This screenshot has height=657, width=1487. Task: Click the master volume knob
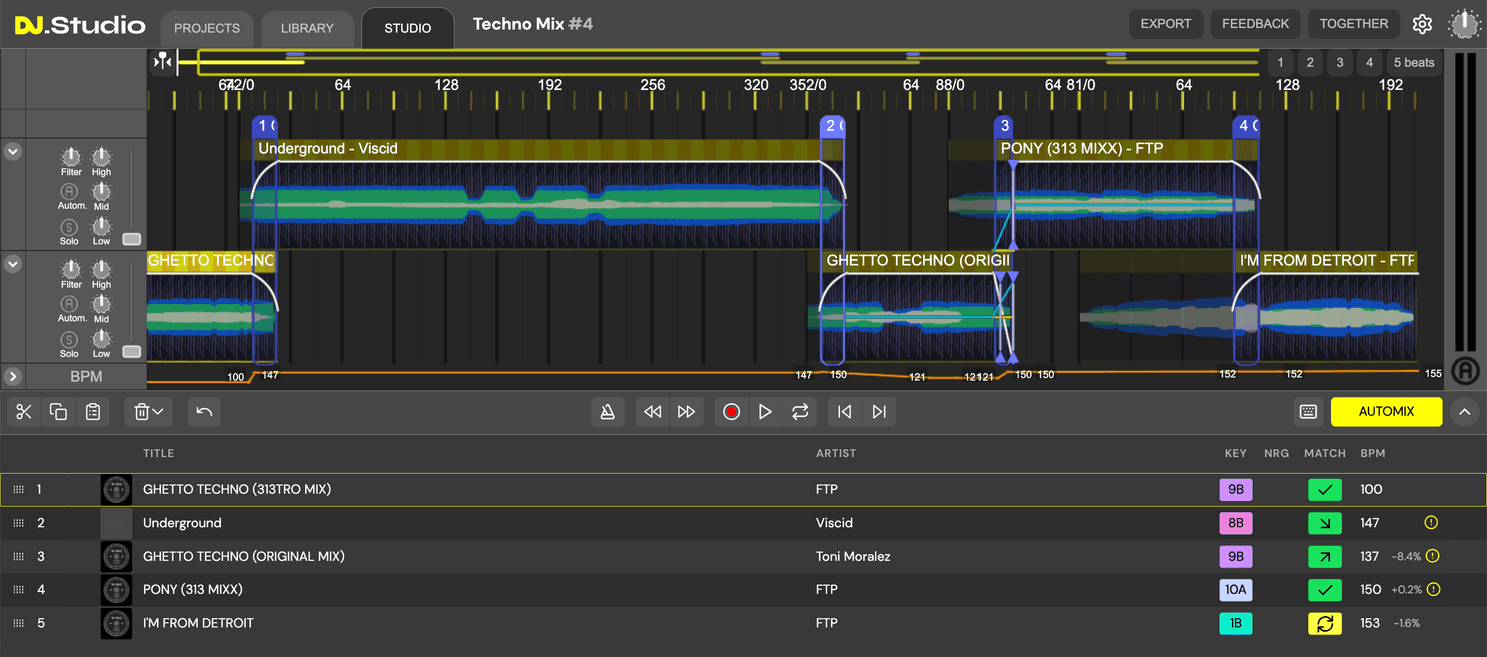click(1464, 24)
